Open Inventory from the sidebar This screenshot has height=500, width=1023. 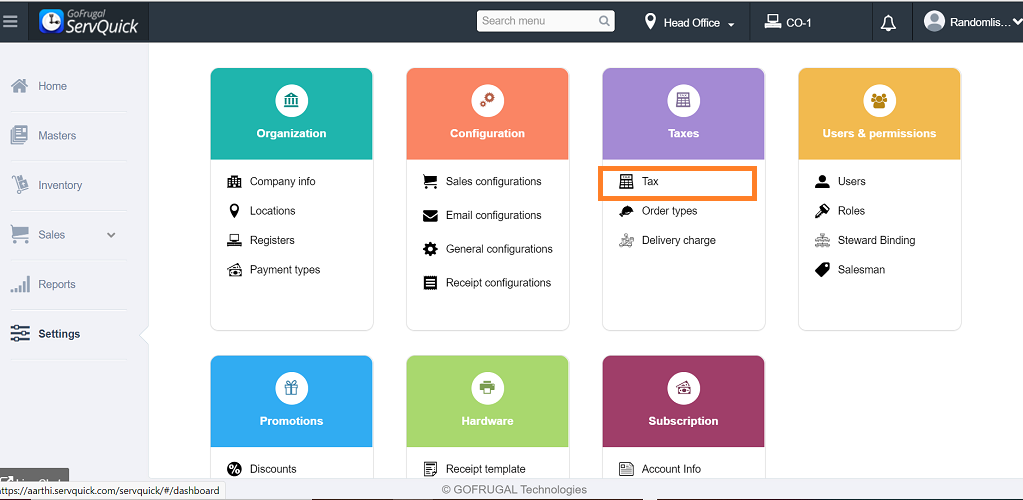click(60, 186)
